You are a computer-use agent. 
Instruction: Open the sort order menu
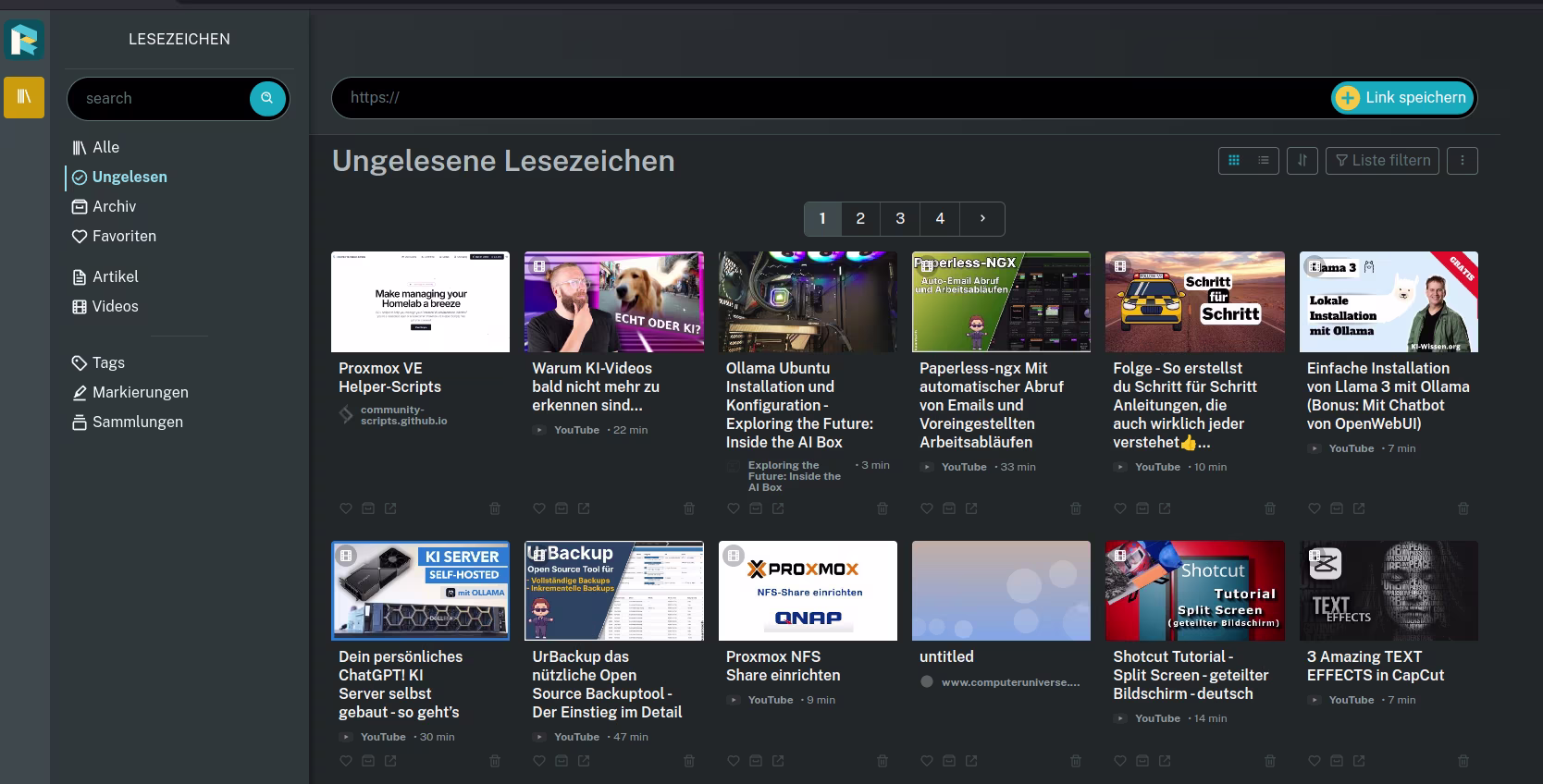click(x=1302, y=161)
